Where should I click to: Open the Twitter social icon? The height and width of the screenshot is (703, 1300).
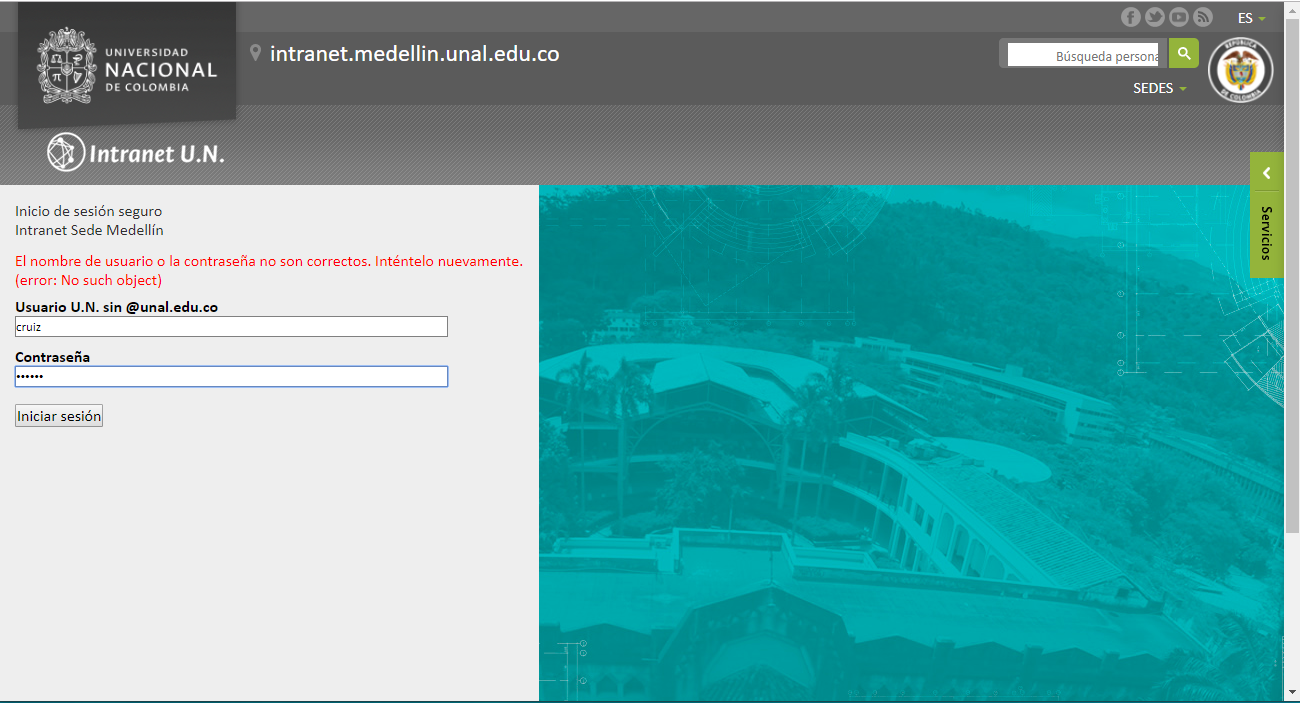click(1155, 17)
